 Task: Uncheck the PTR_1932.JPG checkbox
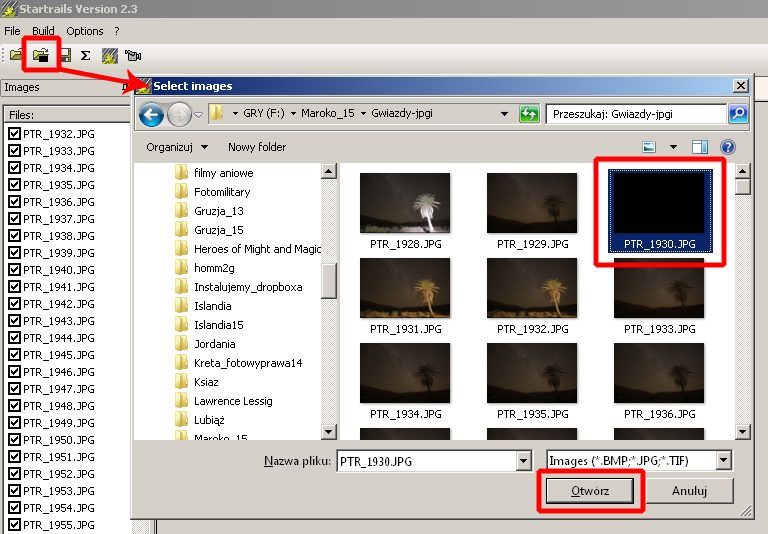tap(14, 134)
